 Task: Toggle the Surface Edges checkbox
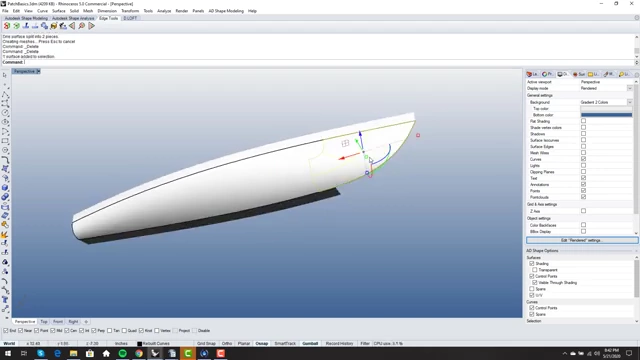click(583, 146)
